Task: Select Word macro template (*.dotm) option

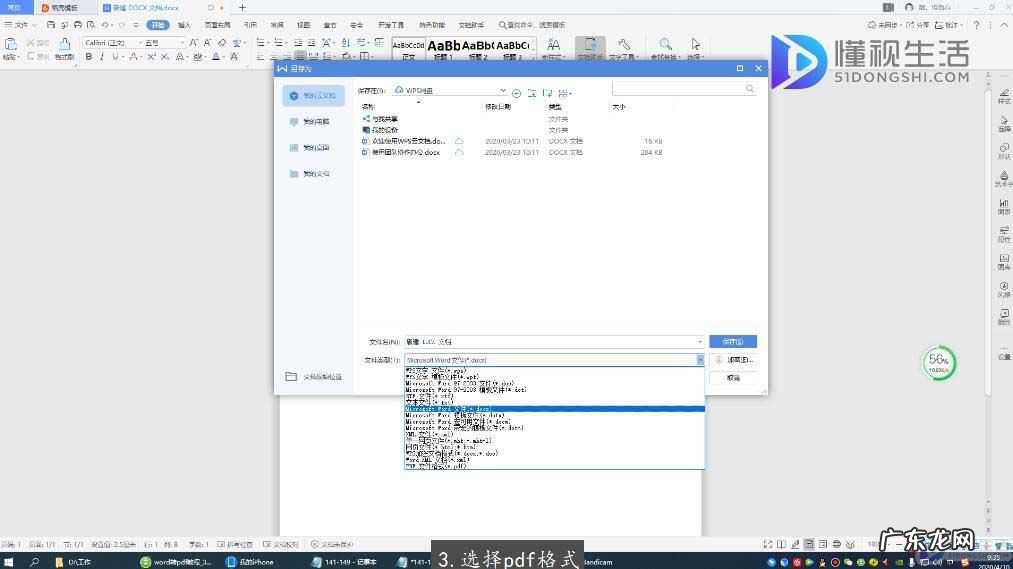Action: point(554,428)
